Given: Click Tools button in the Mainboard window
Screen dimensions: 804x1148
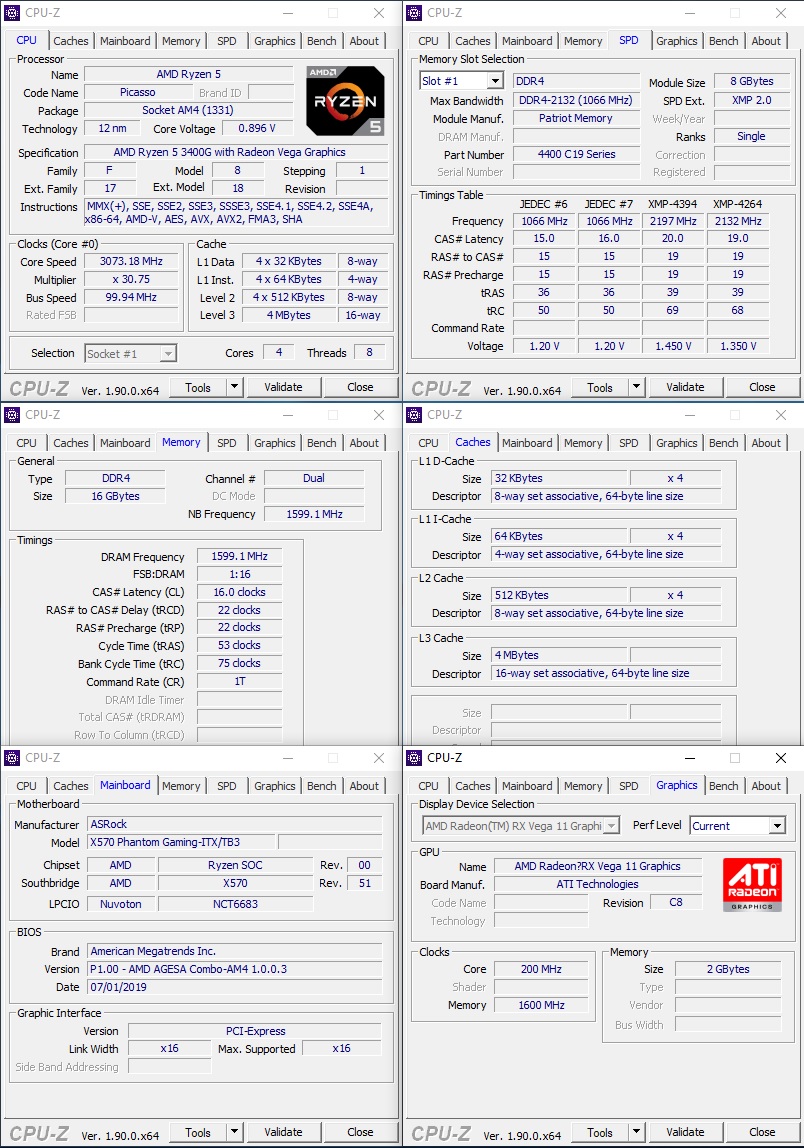Looking at the screenshot, I should [198, 1132].
